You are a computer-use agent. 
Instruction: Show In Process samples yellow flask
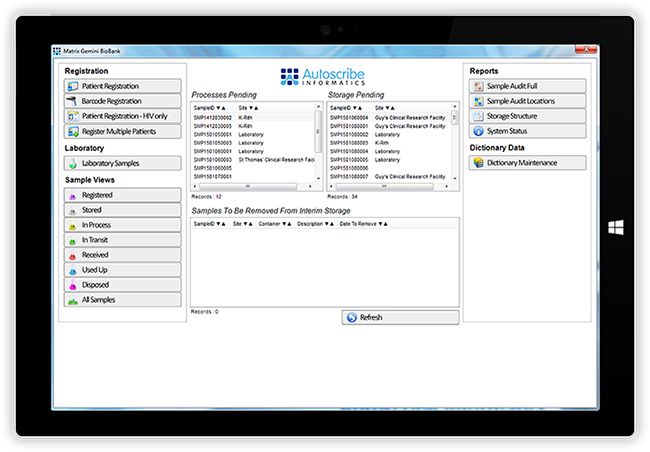coord(73,225)
